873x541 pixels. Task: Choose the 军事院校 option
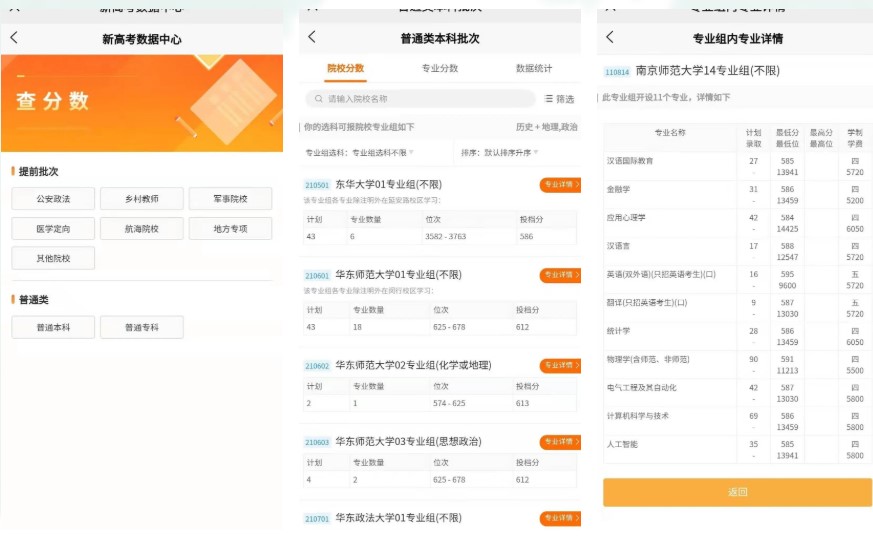[230, 199]
